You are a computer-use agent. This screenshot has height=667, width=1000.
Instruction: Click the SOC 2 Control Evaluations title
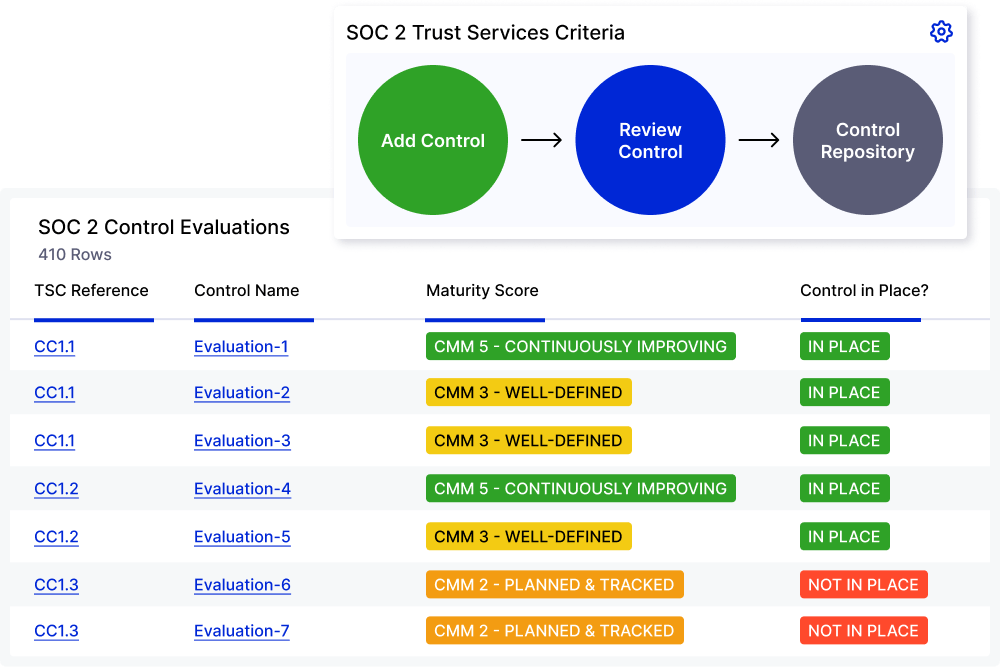(x=164, y=227)
